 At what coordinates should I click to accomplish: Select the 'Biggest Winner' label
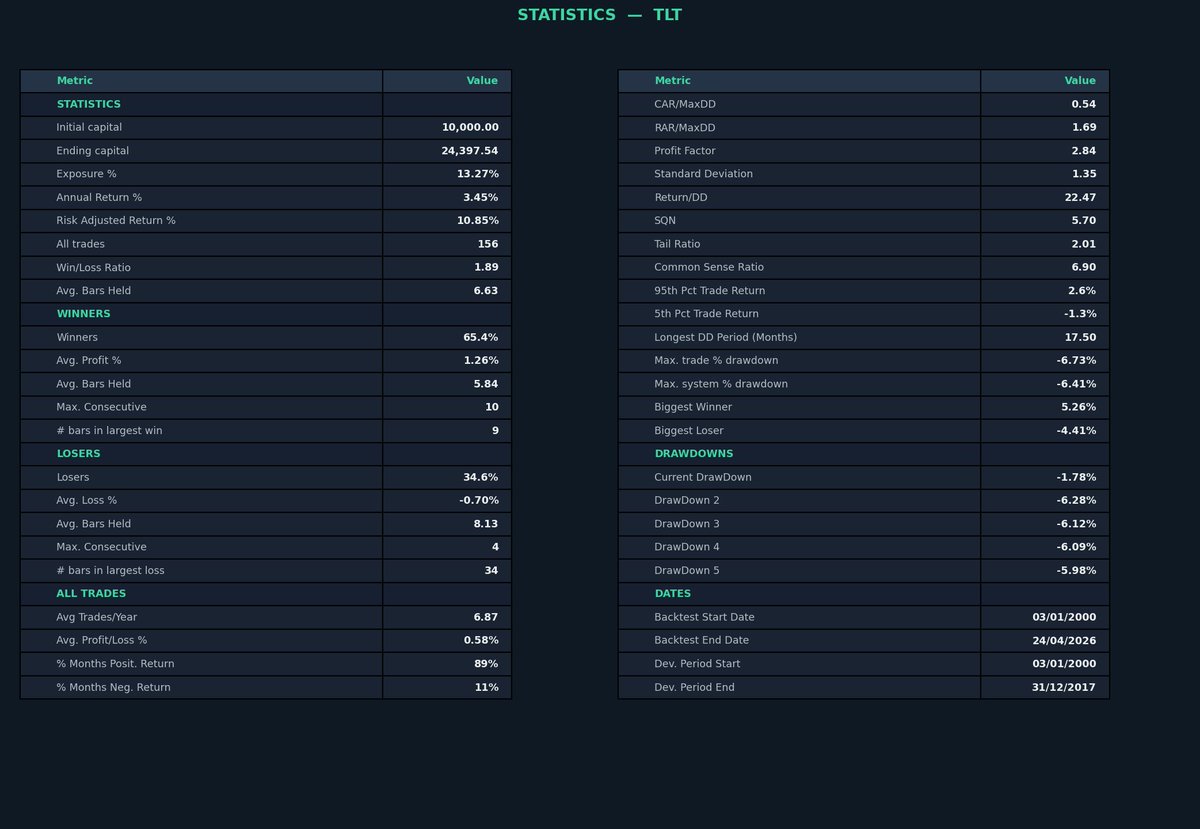click(x=693, y=408)
